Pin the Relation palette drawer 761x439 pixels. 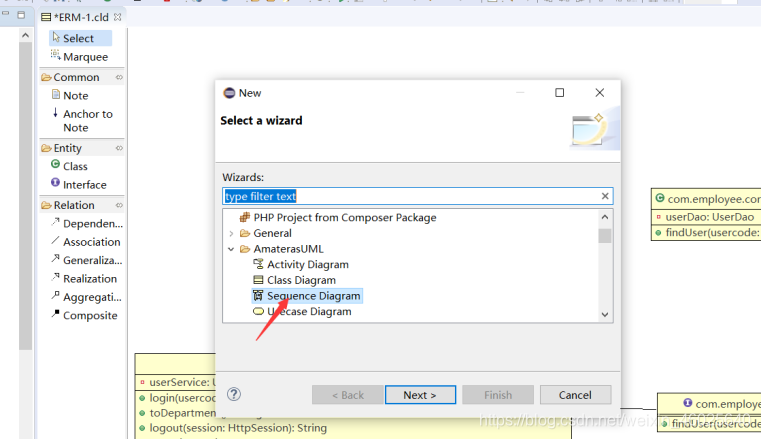click(x=119, y=205)
